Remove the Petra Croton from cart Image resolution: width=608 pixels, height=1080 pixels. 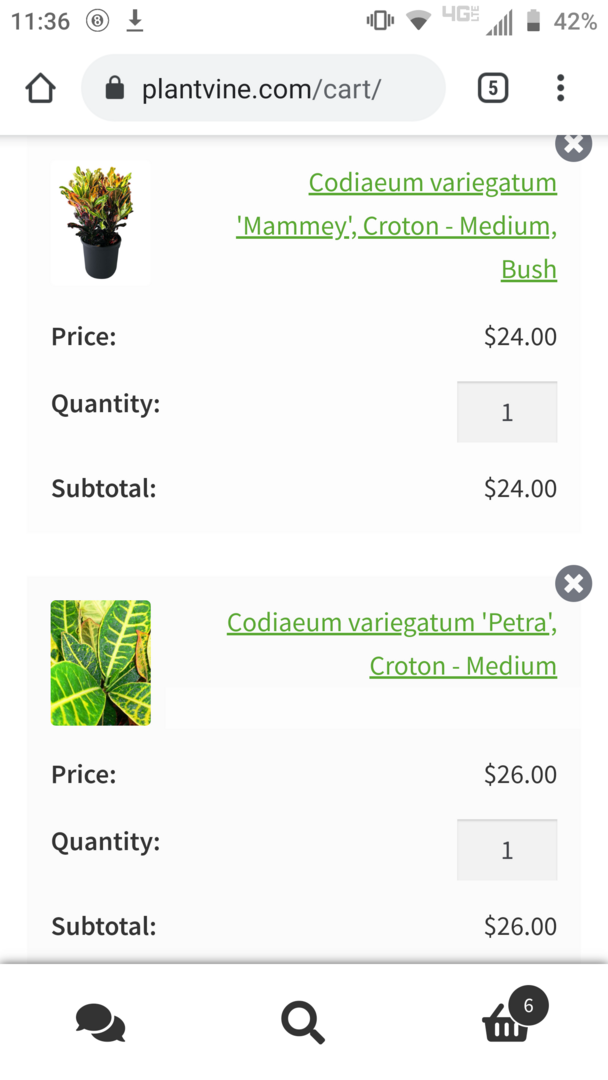(x=573, y=583)
